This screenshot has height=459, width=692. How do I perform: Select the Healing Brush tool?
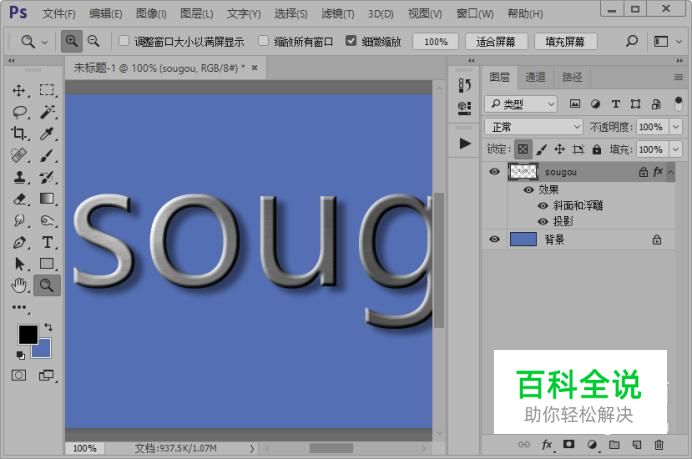19,155
